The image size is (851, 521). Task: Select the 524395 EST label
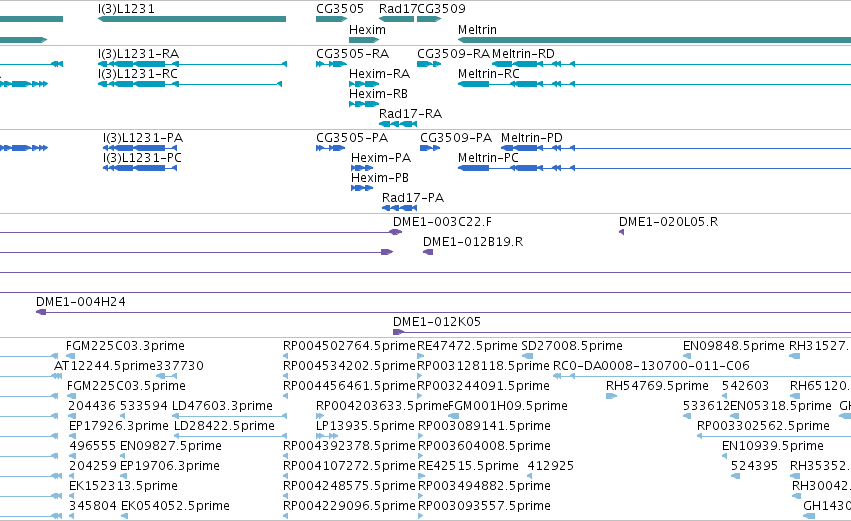754,467
